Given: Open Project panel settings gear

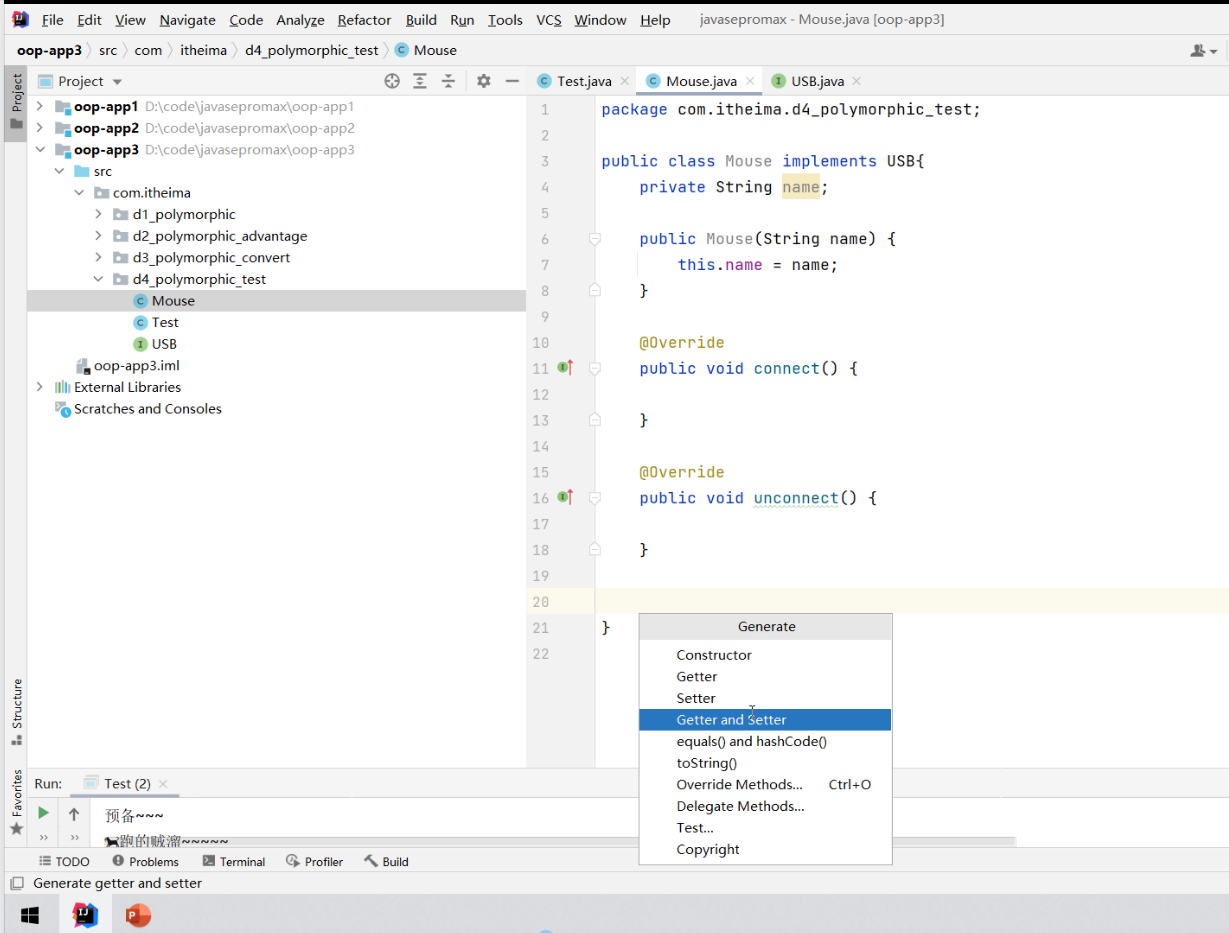Looking at the screenshot, I should (484, 81).
